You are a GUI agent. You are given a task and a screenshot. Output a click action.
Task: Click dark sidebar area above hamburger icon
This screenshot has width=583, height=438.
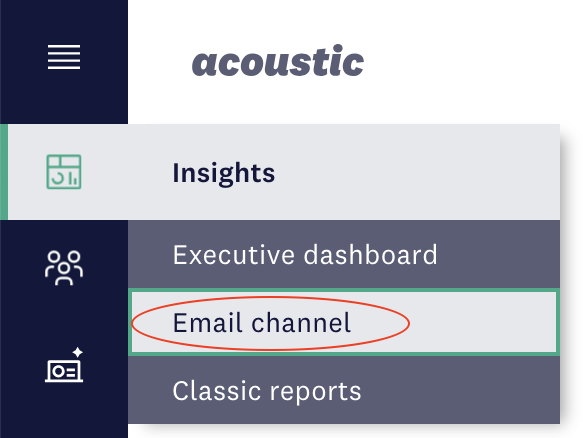(64, 20)
